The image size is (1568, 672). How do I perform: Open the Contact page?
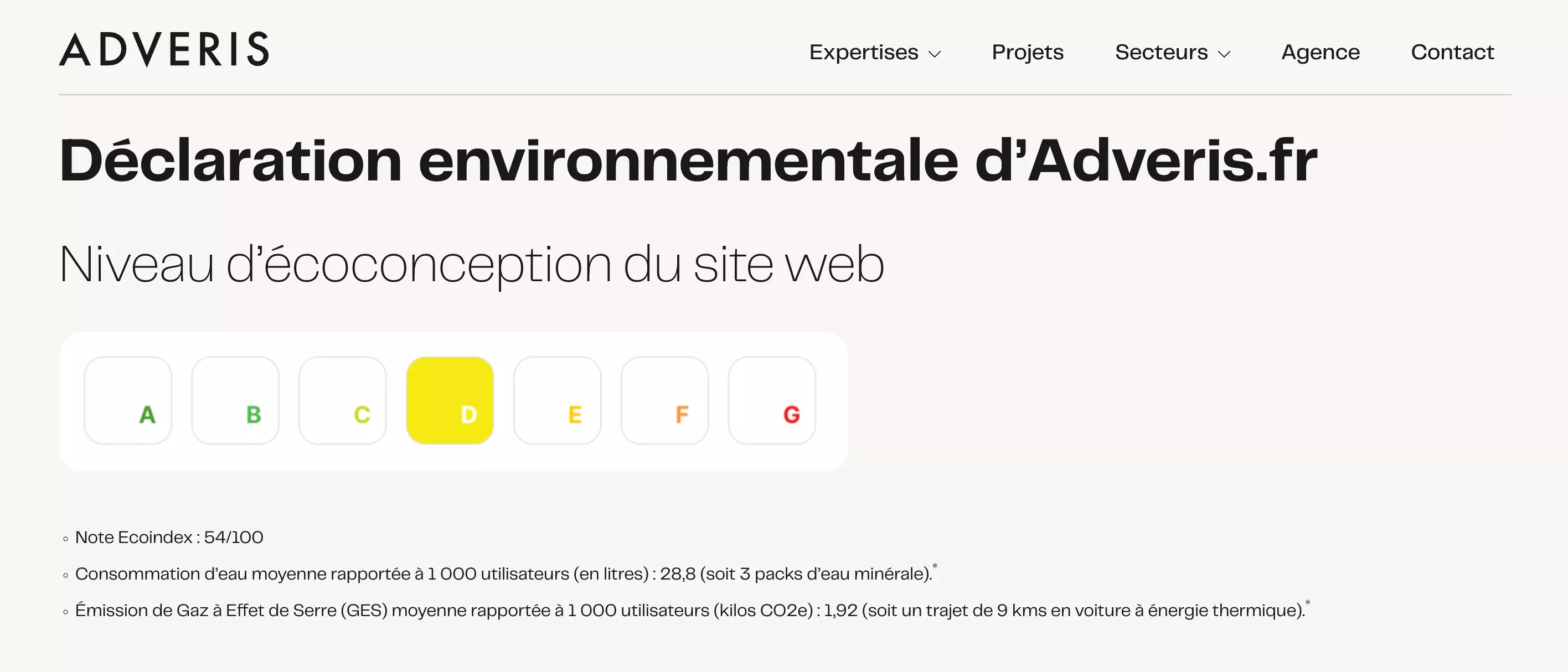point(1452,53)
